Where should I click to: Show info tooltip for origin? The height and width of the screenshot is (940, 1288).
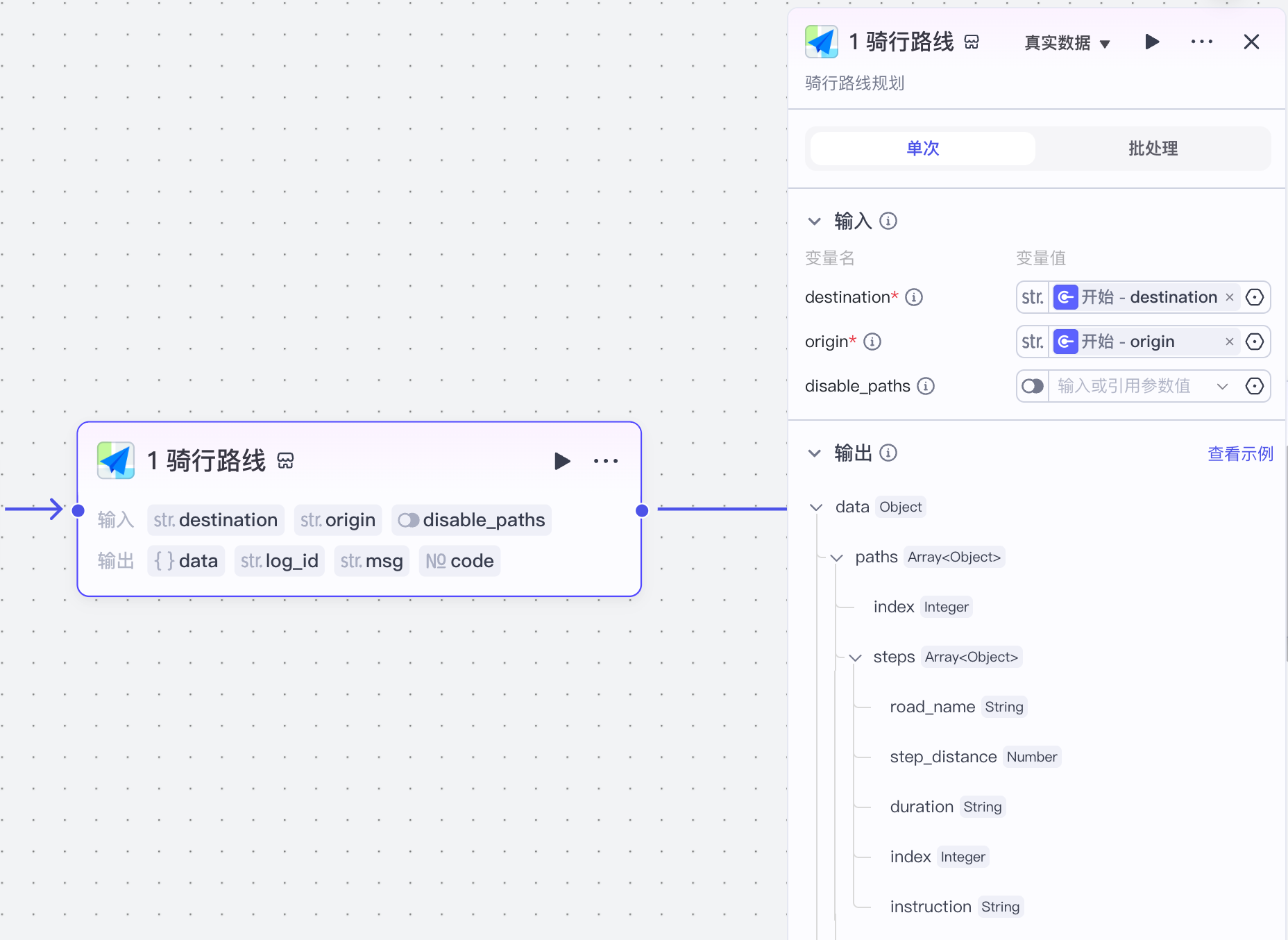point(872,342)
